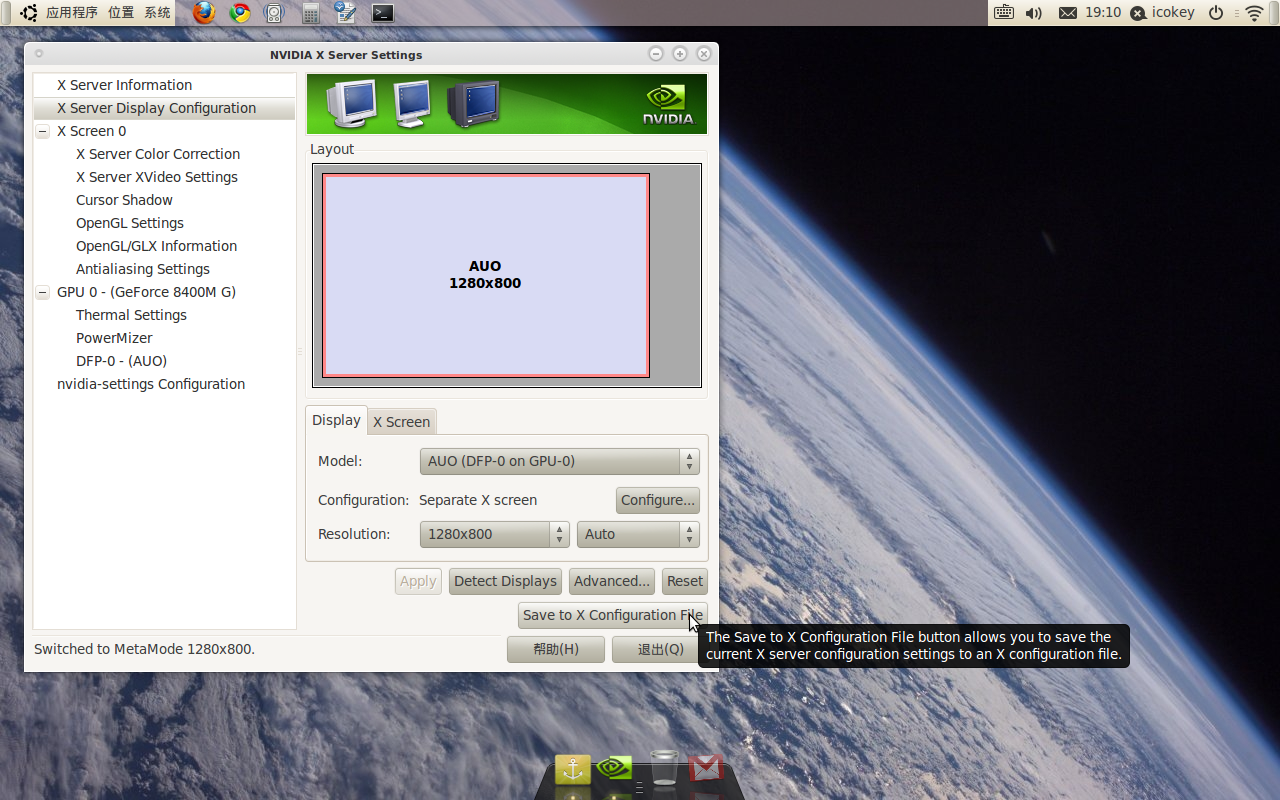Open the Auto refresh rate dropdown
This screenshot has width=1280, height=800.
(638, 534)
